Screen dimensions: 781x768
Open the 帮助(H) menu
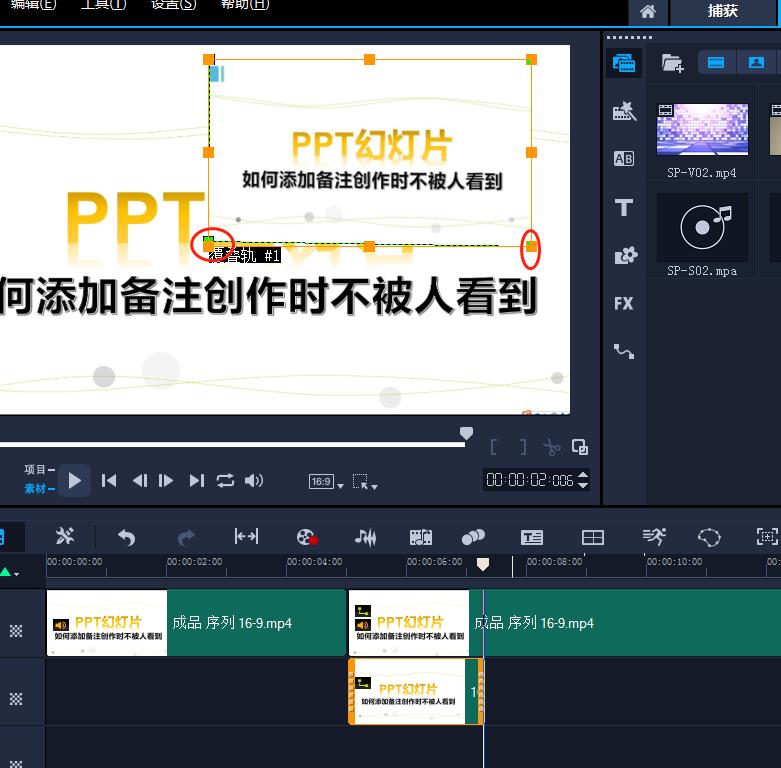(245, 5)
